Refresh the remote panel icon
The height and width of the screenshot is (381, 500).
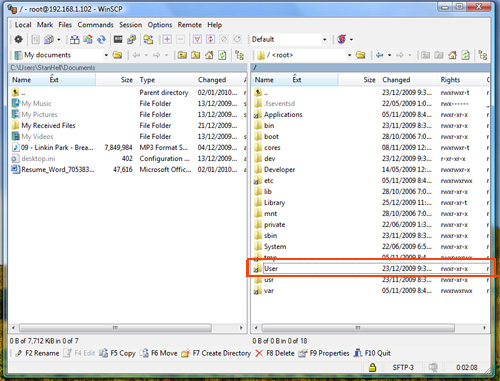pyautogui.click(x=466, y=55)
